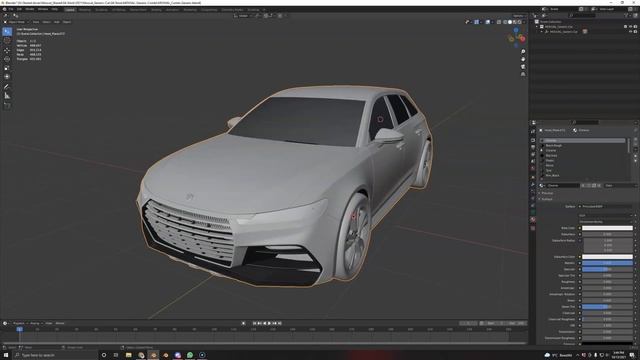Open the Scene properties tab
The image size is (640, 360).
pyautogui.click(x=533, y=161)
